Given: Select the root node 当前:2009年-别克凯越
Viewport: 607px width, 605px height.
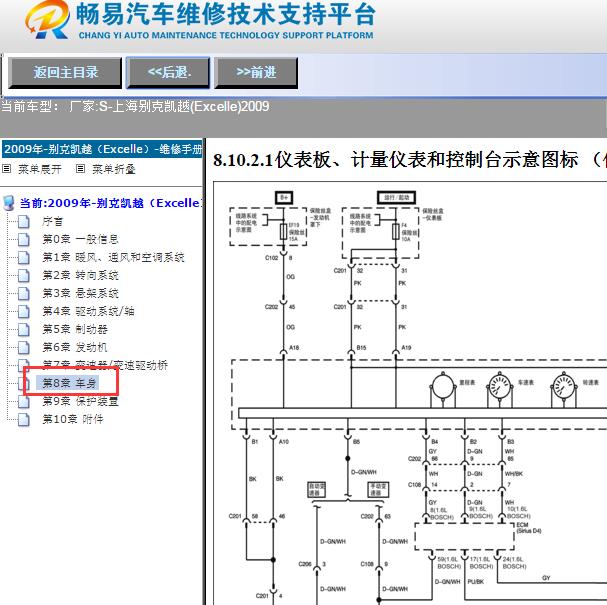Looking at the screenshot, I should pyautogui.click(x=111, y=203).
